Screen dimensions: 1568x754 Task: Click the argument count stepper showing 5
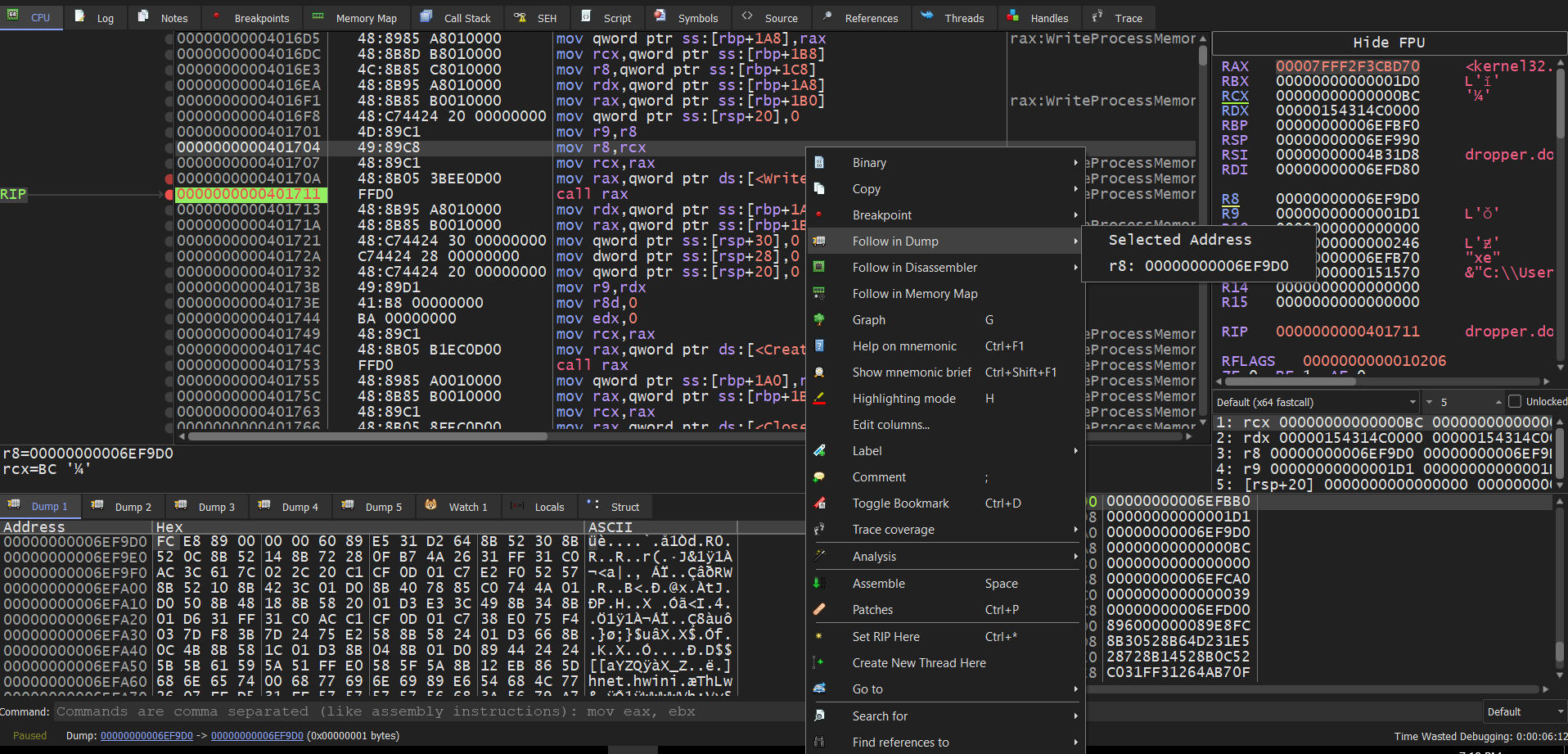1464,402
